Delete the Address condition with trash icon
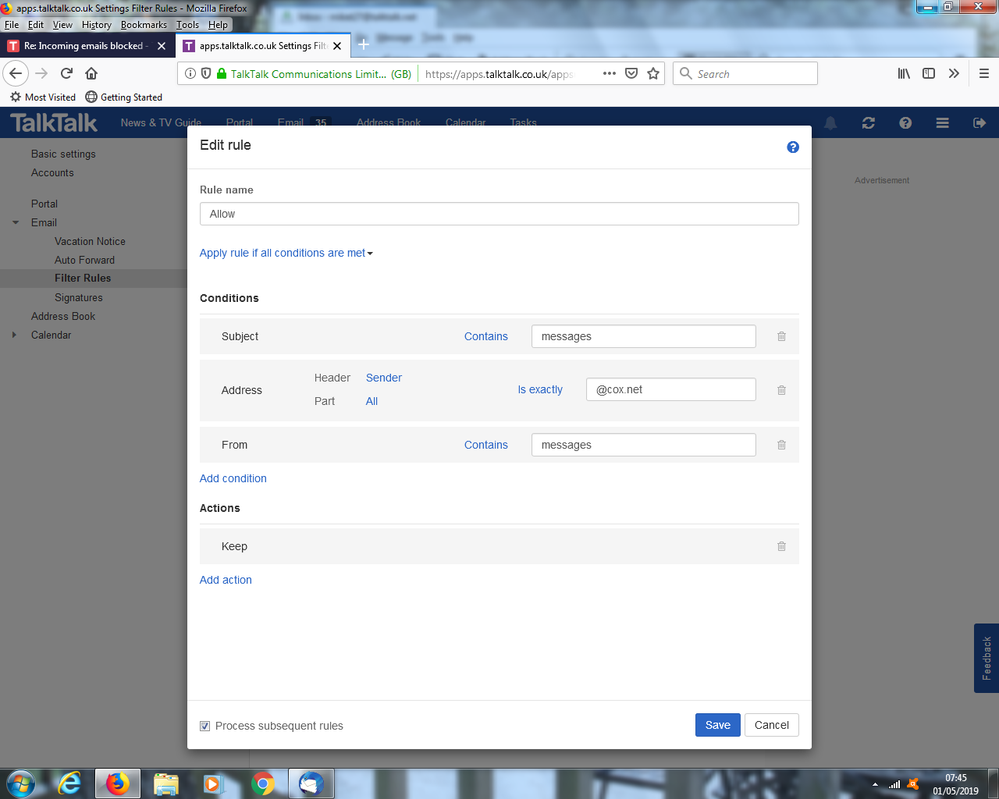The height and width of the screenshot is (799, 999). point(781,390)
